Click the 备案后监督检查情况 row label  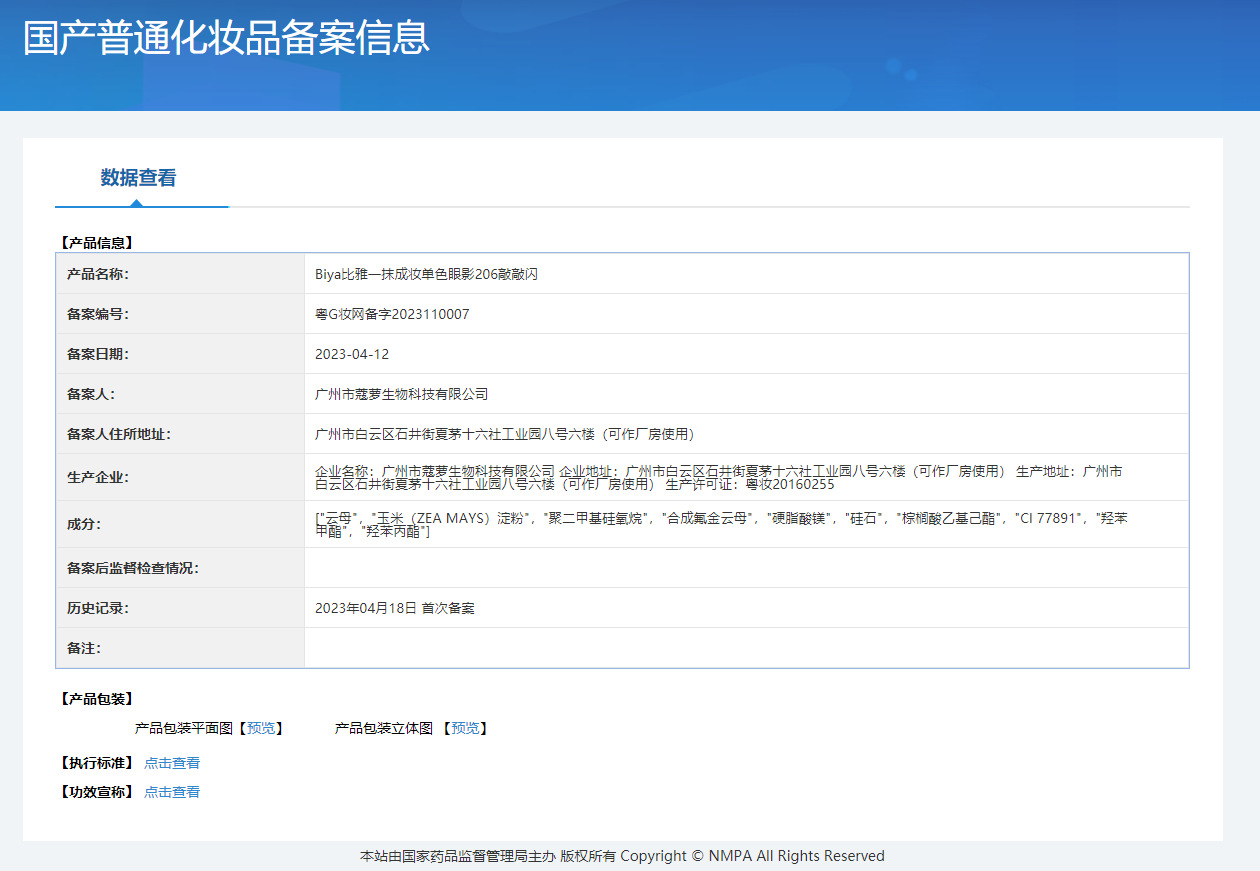pyautogui.click(x=133, y=568)
